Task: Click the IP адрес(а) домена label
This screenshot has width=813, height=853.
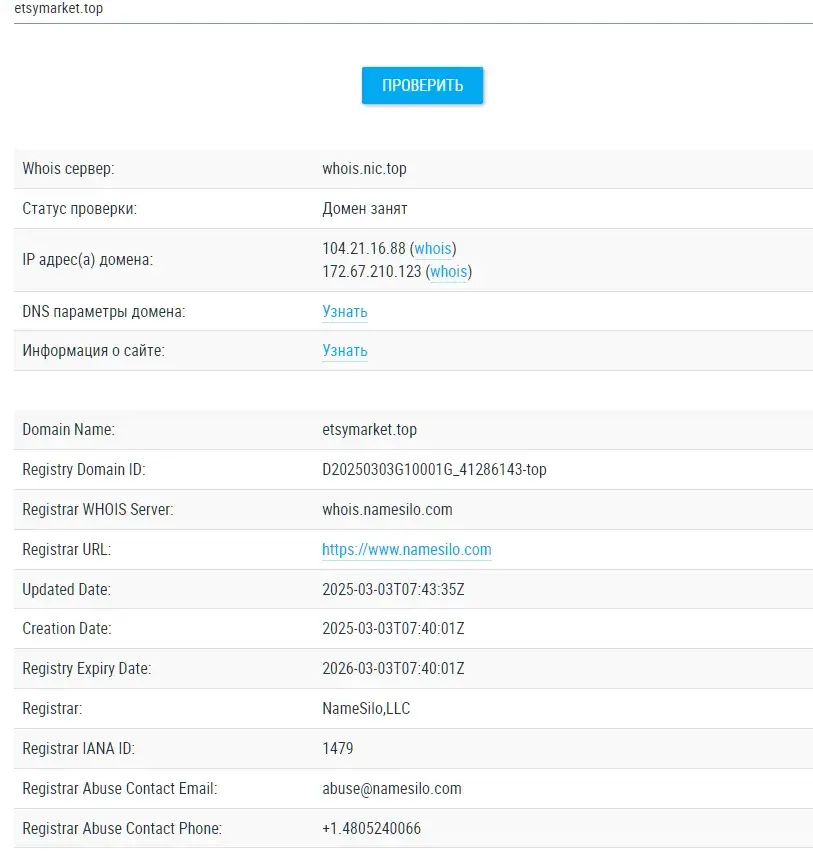Action: (x=88, y=260)
